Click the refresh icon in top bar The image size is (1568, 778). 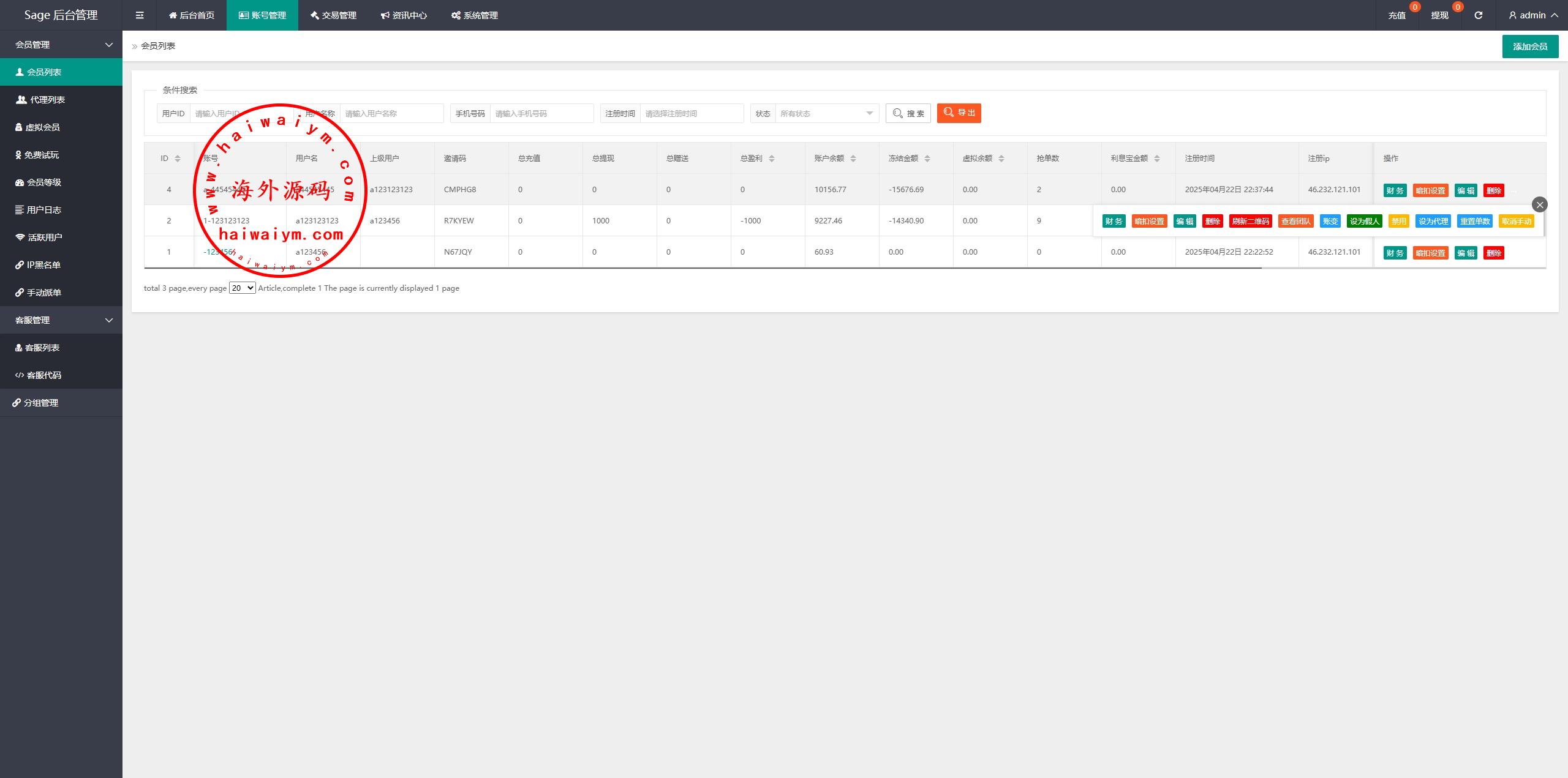click(1478, 15)
